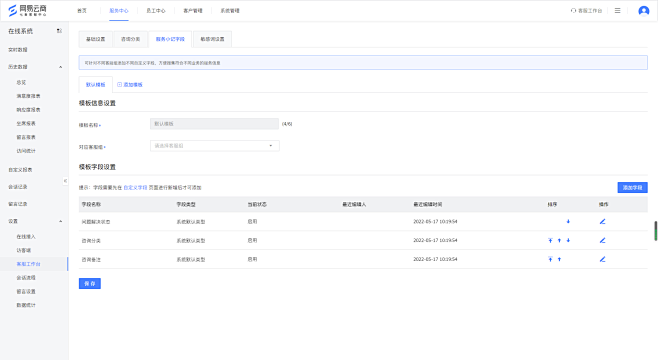Open 访问统计 in the sidebar
This screenshot has height=360, width=658.
26,151
